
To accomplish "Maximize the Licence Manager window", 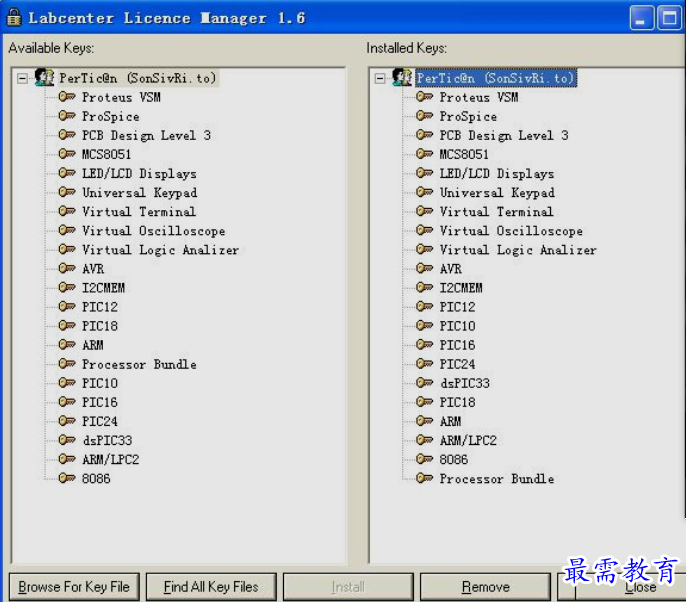I will (x=668, y=18).
